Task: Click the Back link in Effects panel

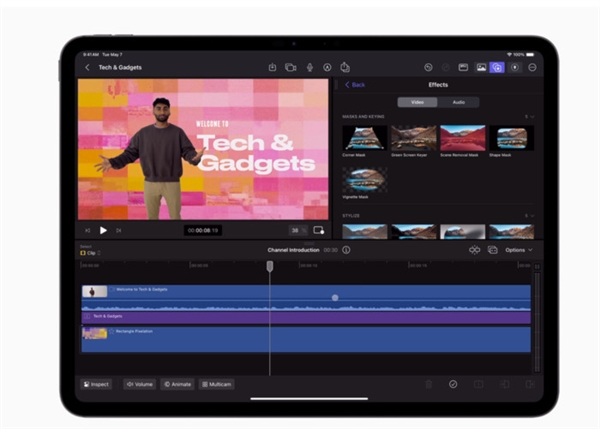Action: pyautogui.click(x=355, y=85)
